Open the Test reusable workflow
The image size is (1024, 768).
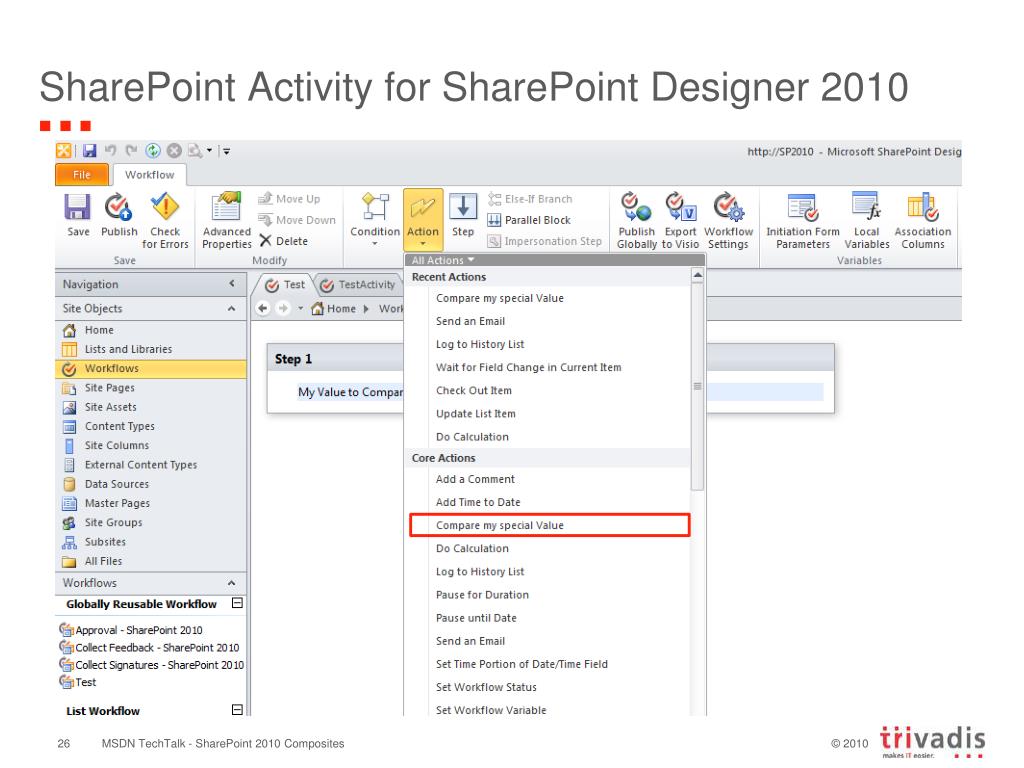point(78,682)
